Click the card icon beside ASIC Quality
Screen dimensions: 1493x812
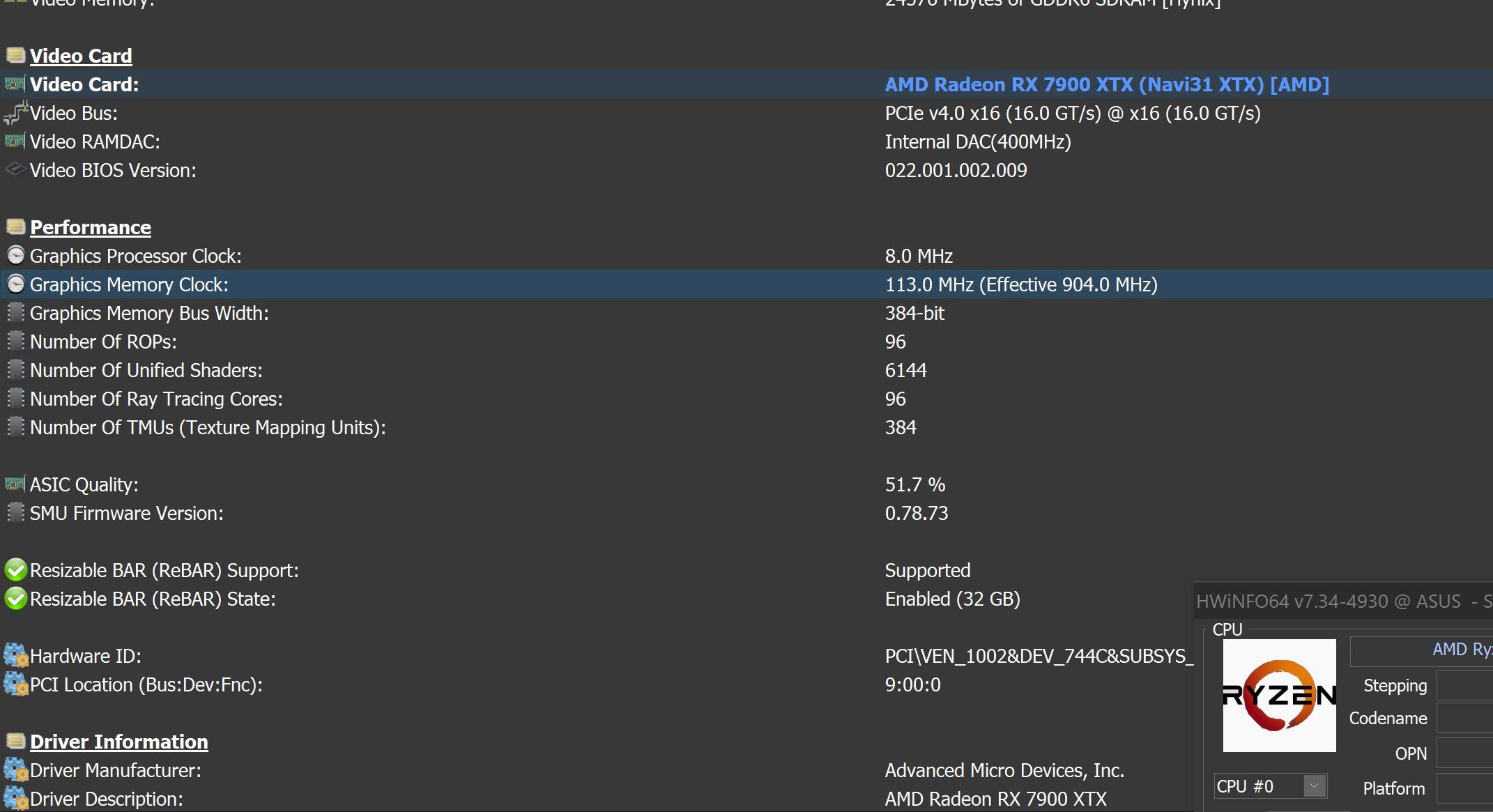(x=15, y=484)
